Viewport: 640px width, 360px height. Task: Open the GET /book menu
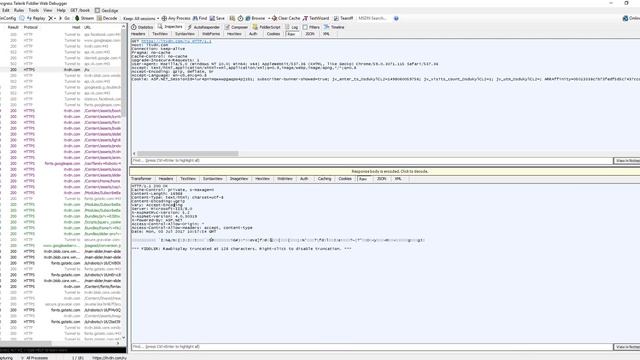coord(80,10)
